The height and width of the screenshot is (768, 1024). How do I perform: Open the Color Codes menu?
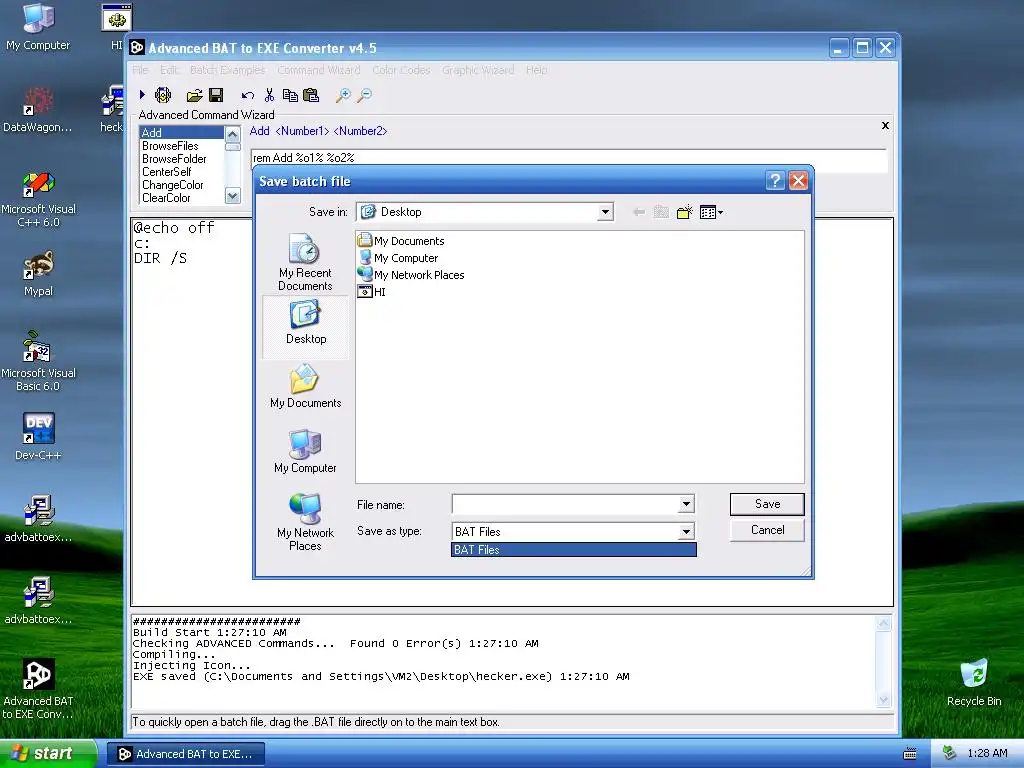pos(401,70)
